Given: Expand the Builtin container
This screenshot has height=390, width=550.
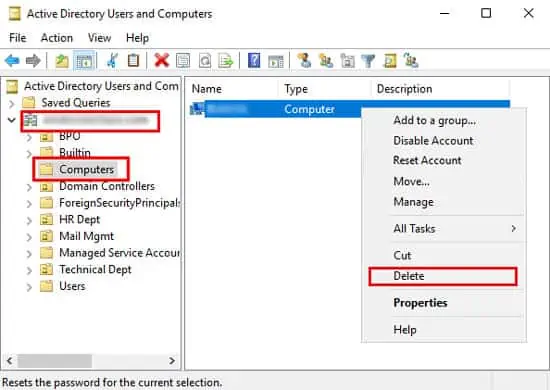Looking at the screenshot, I should (x=29, y=153).
